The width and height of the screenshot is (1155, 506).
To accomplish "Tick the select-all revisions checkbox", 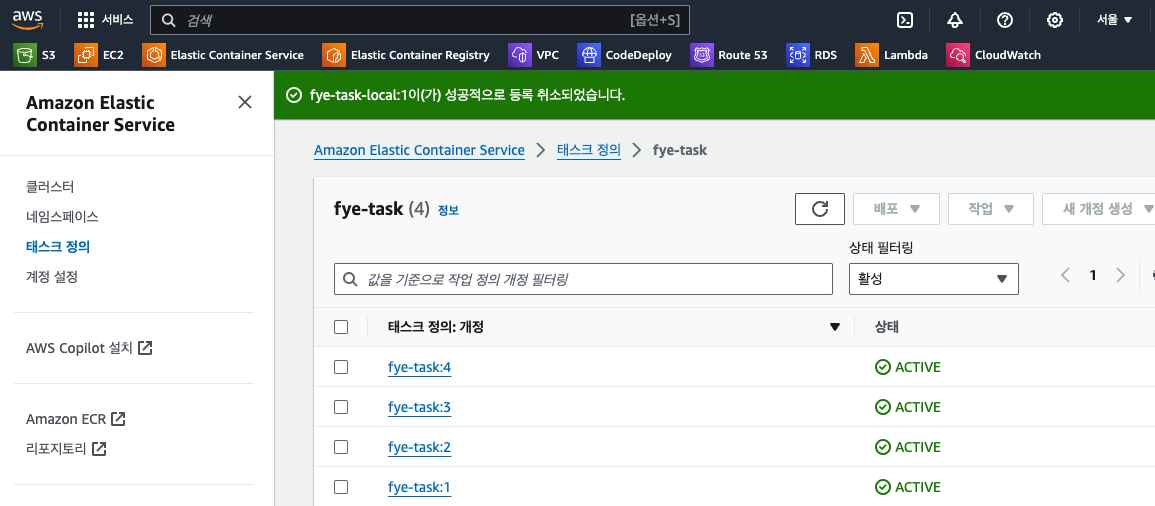I will pos(341,327).
